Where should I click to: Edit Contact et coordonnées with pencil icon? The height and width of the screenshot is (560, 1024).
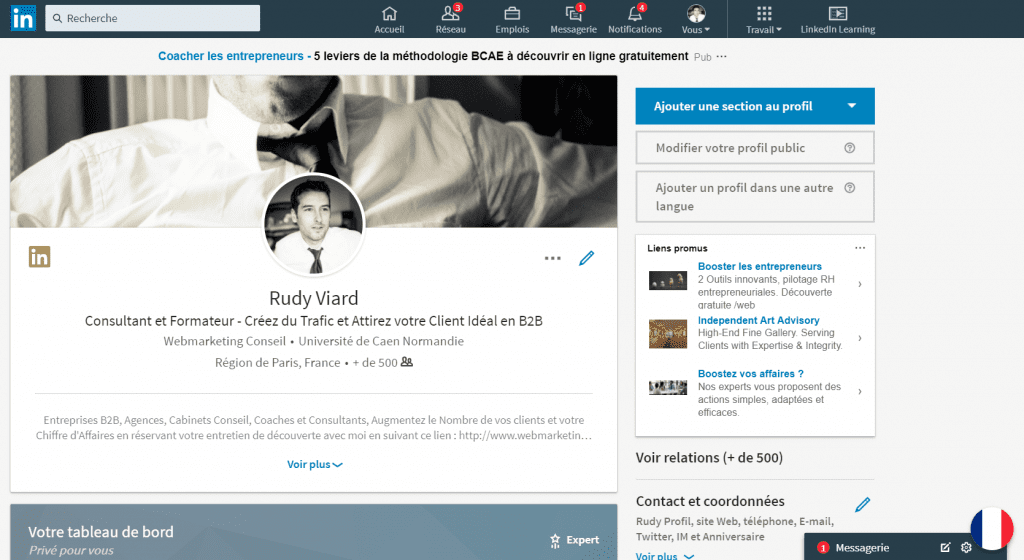point(863,505)
